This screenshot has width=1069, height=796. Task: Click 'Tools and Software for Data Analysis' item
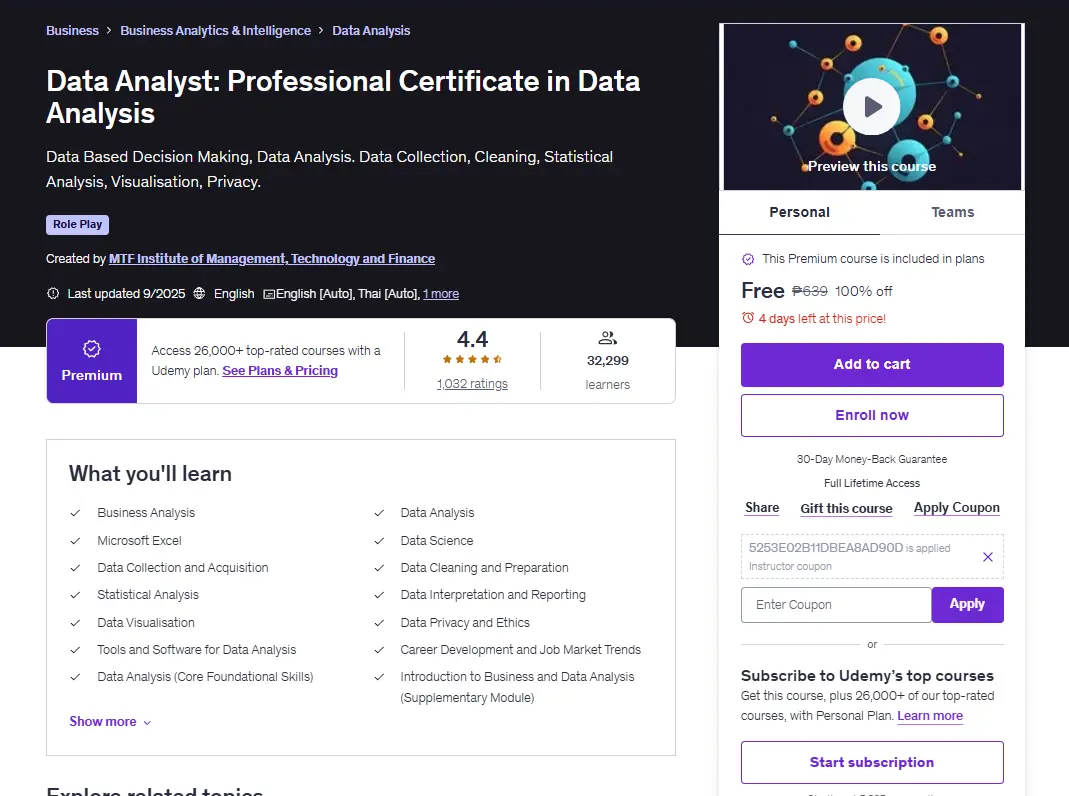tap(196, 649)
